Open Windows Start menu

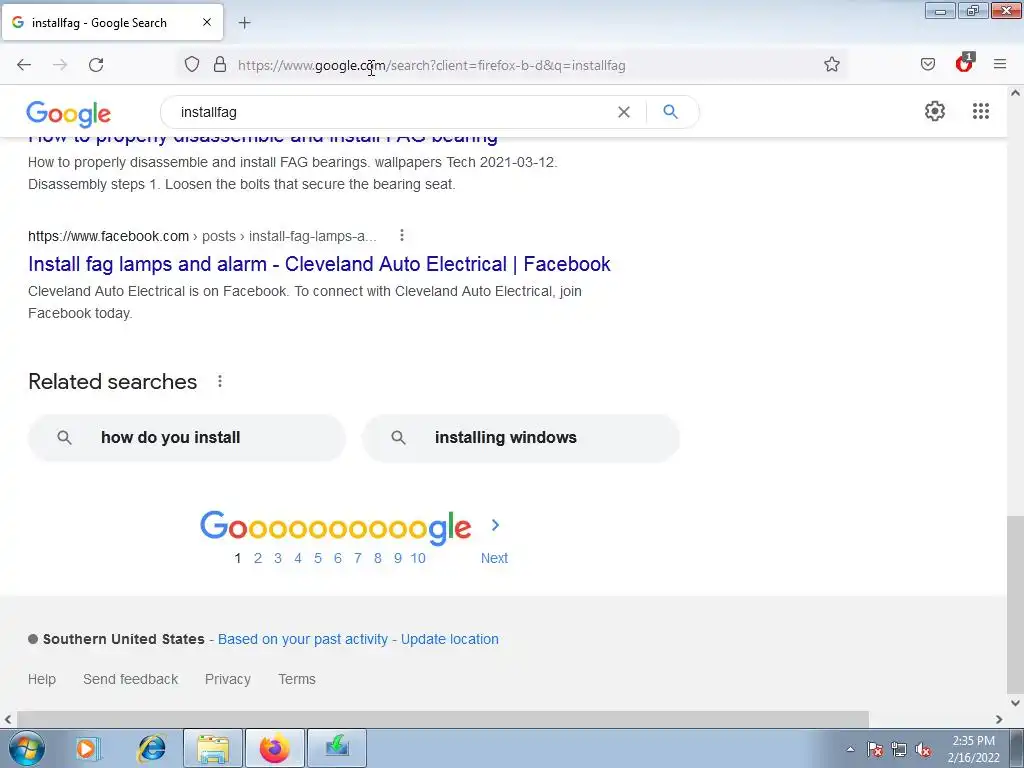pos(27,748)
